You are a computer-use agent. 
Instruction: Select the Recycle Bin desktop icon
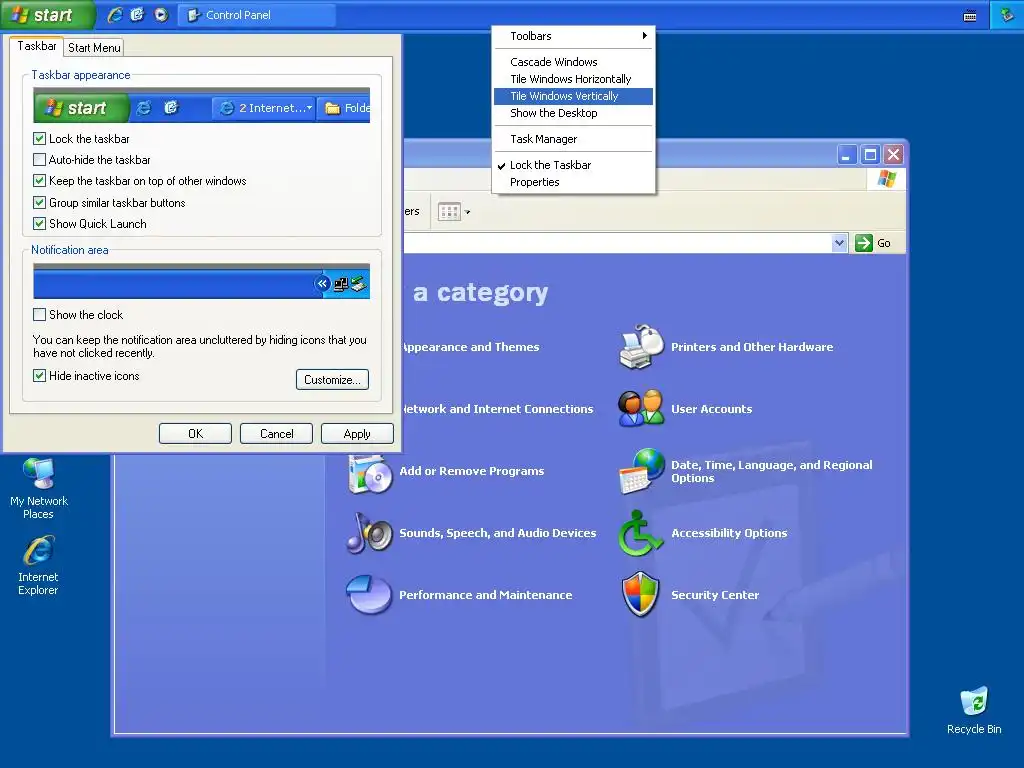[974, 710]
